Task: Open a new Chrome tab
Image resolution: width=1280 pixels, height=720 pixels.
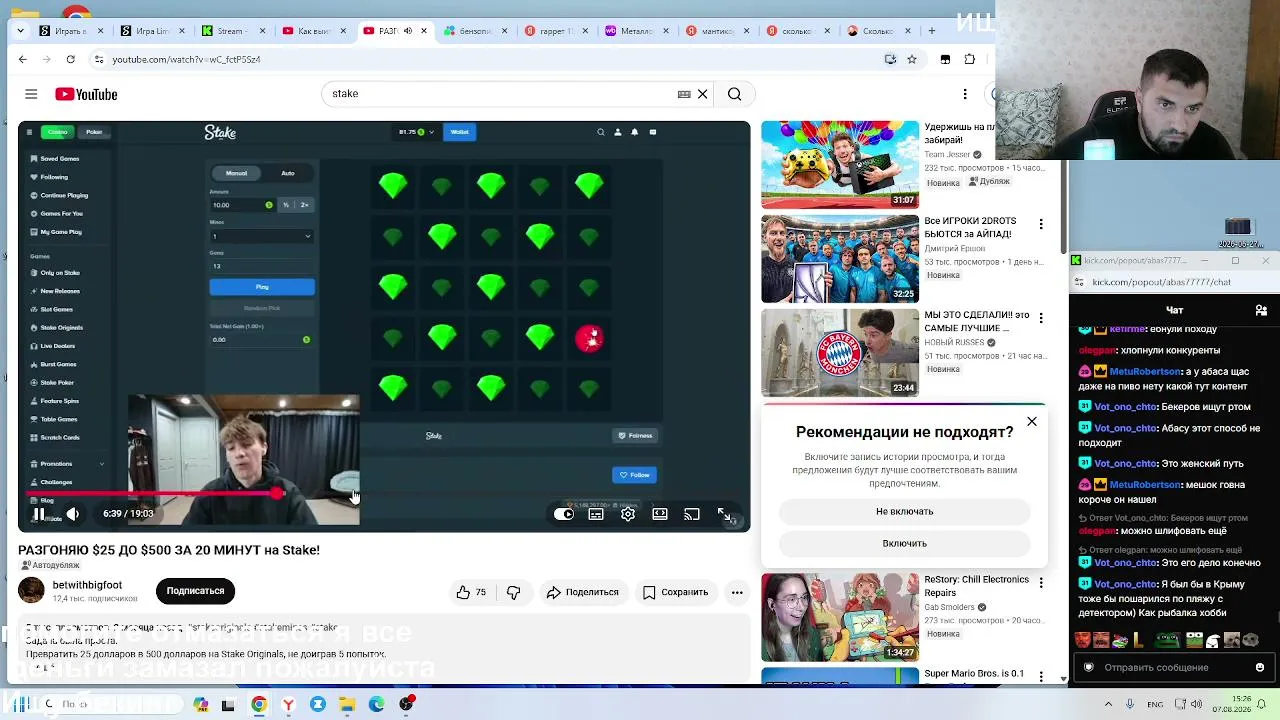Action: (x=931, y=31)
